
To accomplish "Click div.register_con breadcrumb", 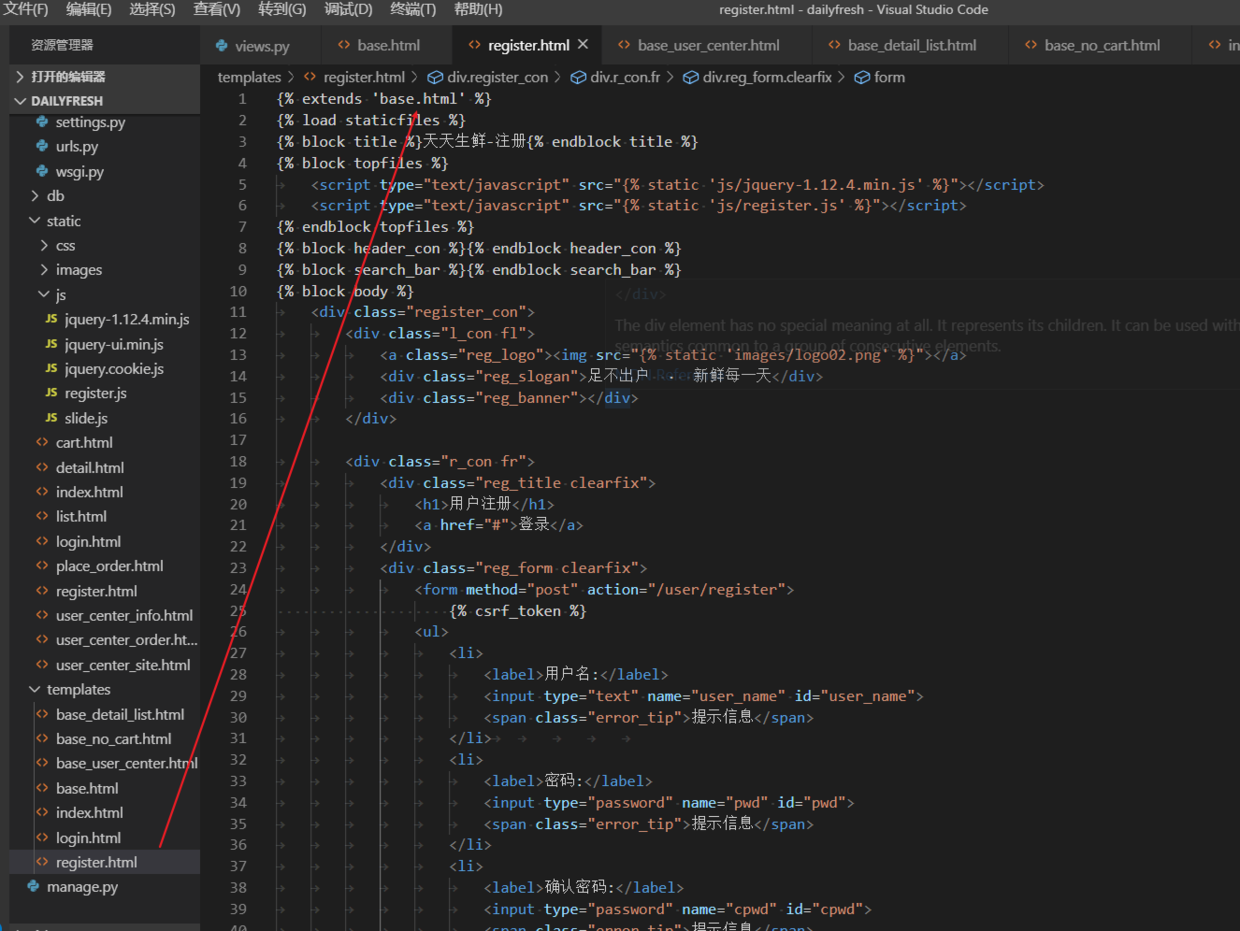I will click(x=497, y=77).
